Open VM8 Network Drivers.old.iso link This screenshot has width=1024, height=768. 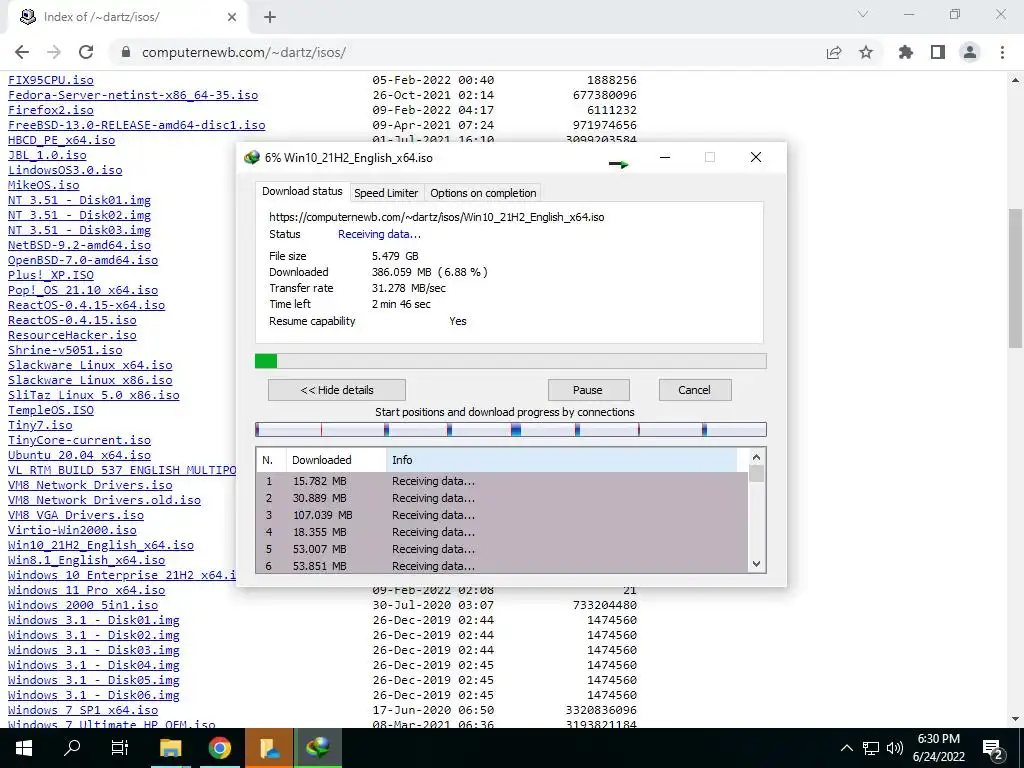pos(104,500)
